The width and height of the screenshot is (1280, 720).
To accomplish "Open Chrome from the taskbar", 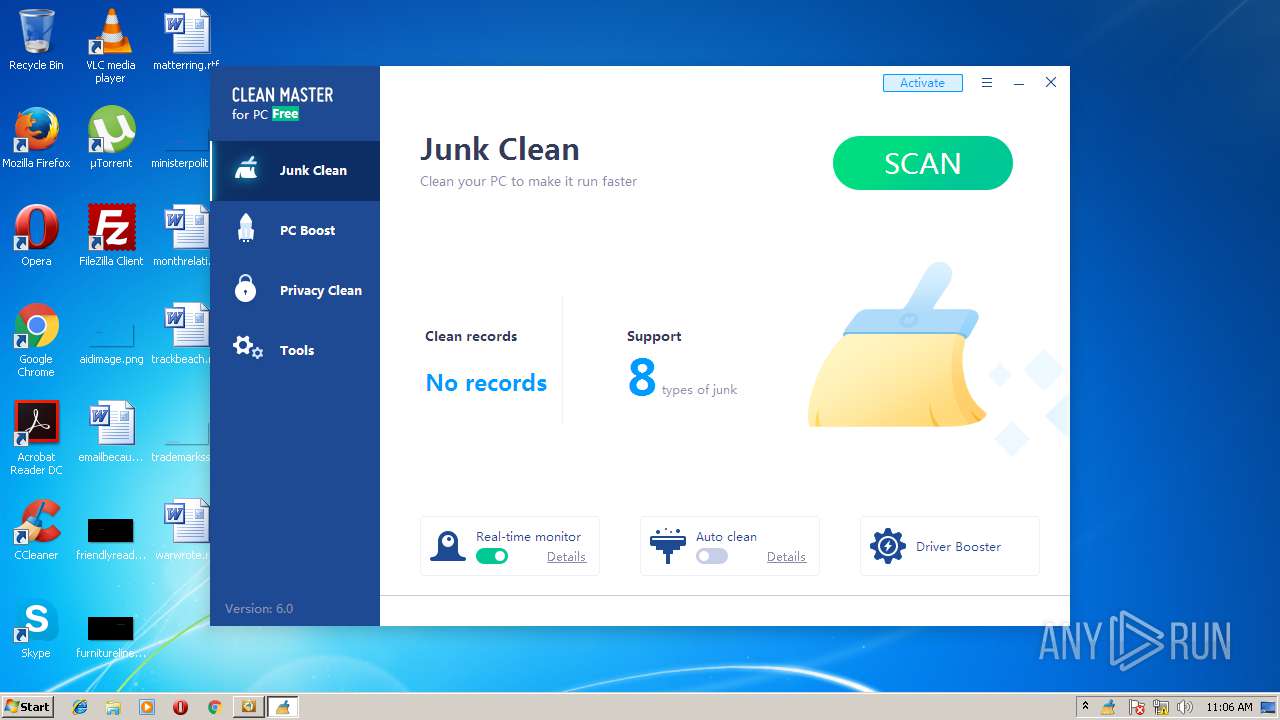I will (x=214, y=707).
